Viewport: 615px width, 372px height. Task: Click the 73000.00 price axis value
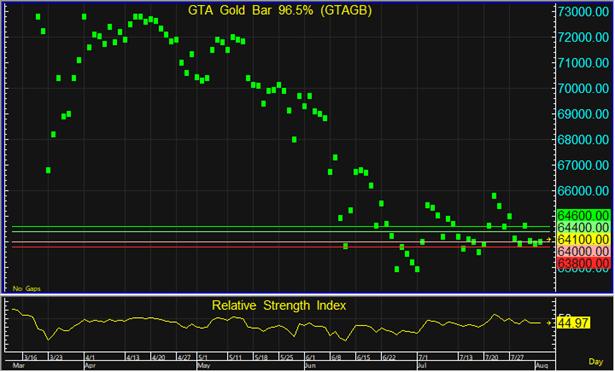point(583,12)
